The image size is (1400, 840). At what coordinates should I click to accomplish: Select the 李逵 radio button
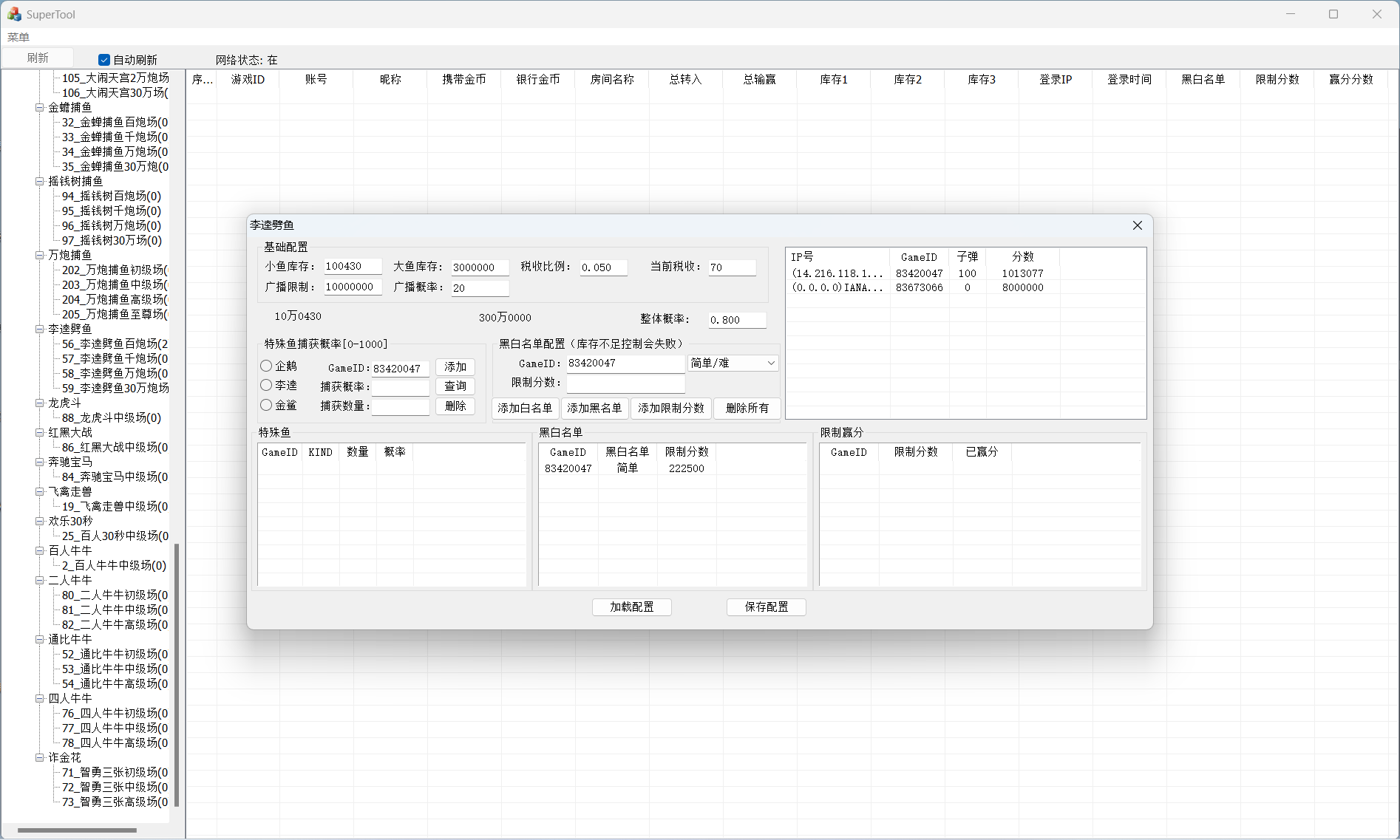[266, 385]
